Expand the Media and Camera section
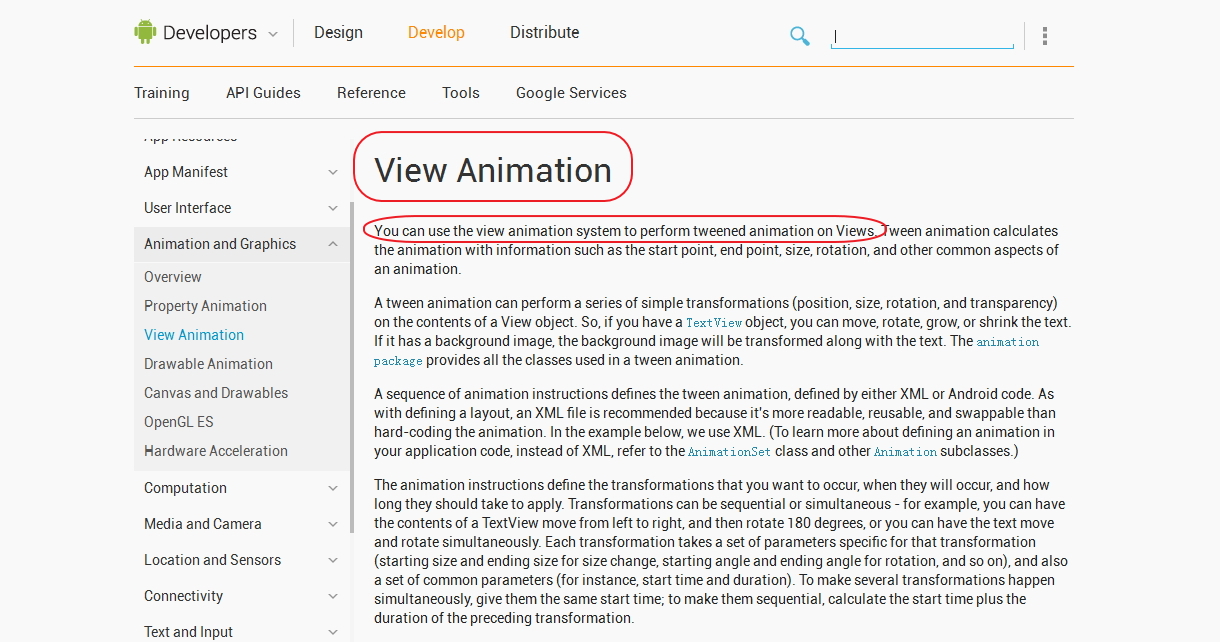The width and height of the screenshot is (1220, 642). pyautogui.click(x=332, y=524)
